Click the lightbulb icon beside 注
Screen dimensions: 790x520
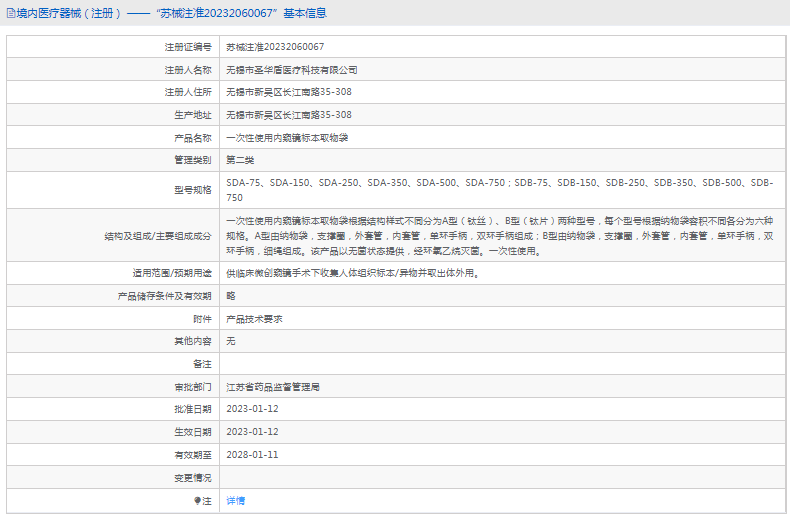(197, 501)
